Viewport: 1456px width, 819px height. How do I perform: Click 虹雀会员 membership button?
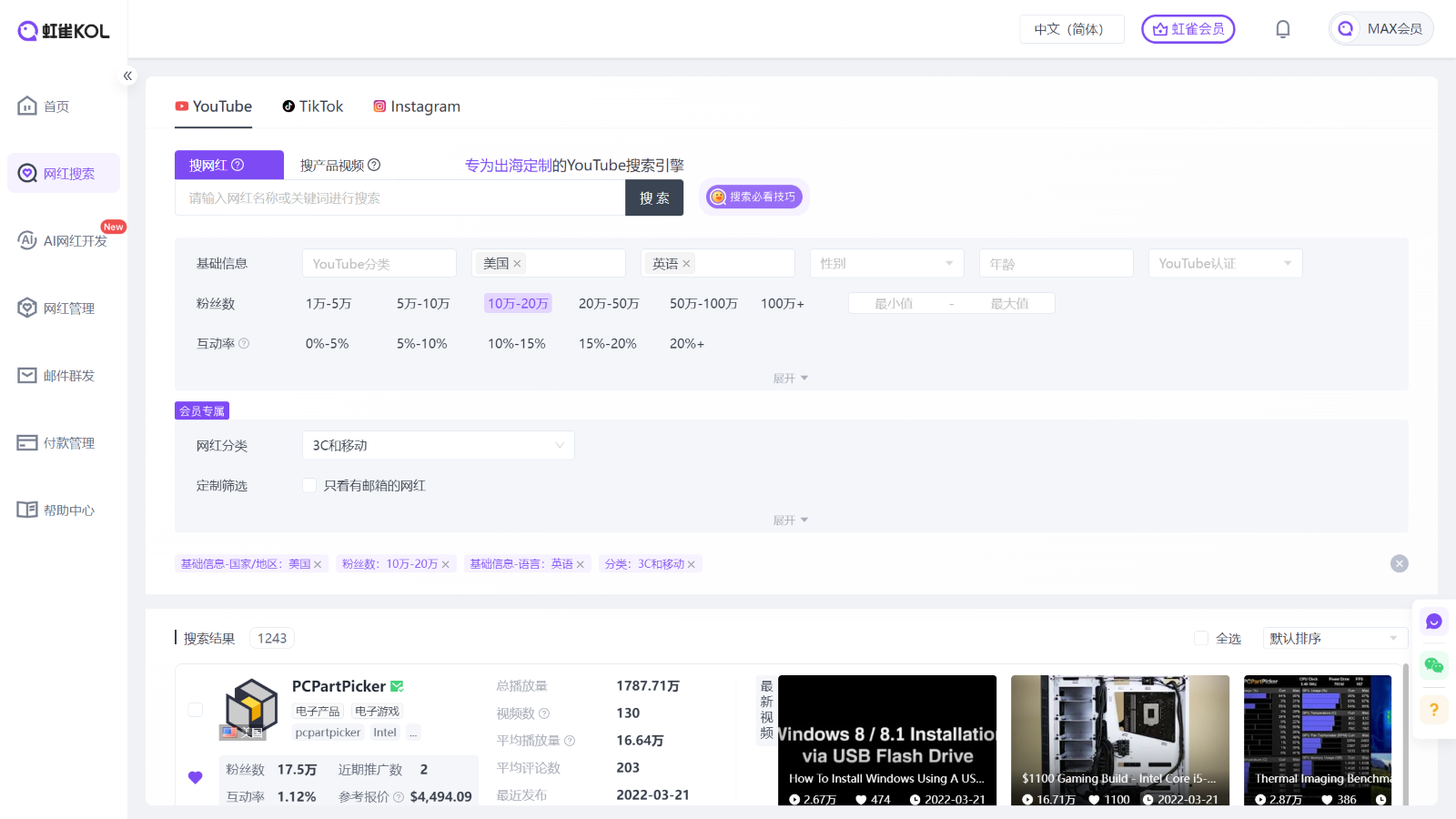click(x=1188, y=29)
